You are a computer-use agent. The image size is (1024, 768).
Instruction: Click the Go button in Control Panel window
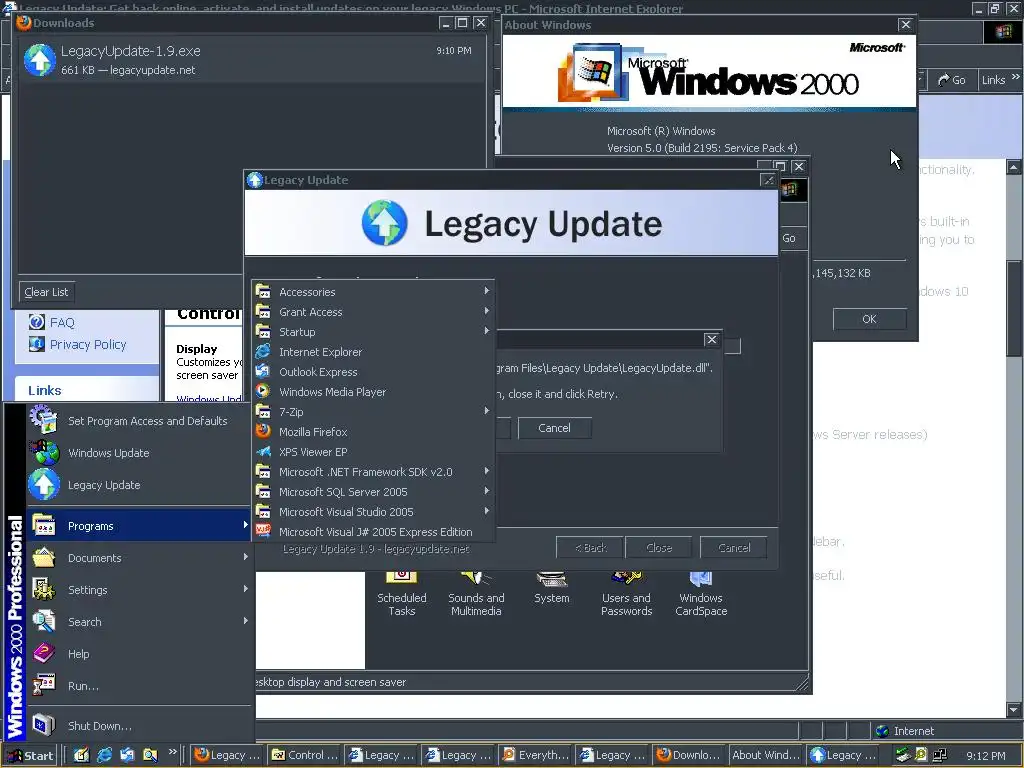(789, 238)
